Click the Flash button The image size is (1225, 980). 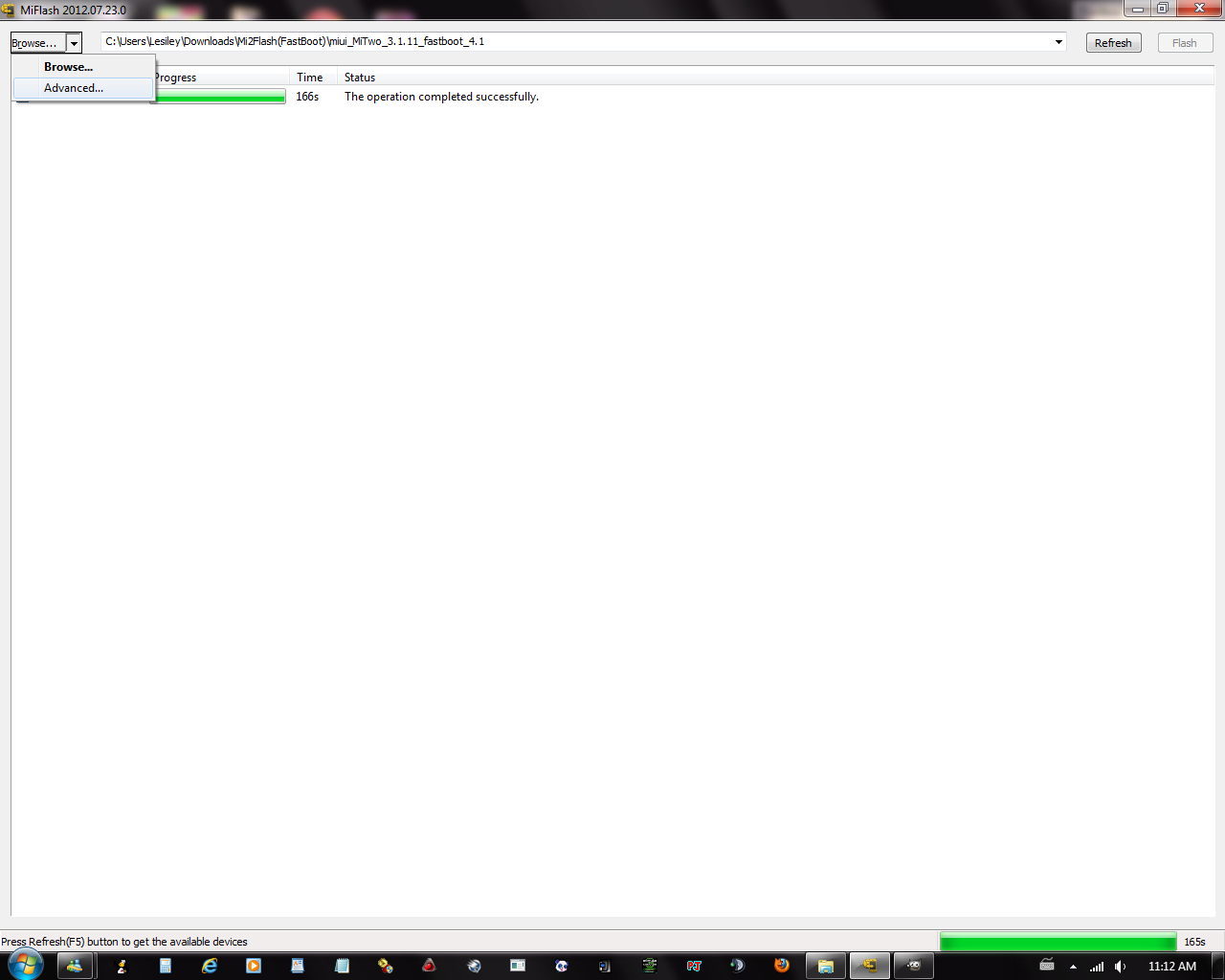(x=1185, y=43)
